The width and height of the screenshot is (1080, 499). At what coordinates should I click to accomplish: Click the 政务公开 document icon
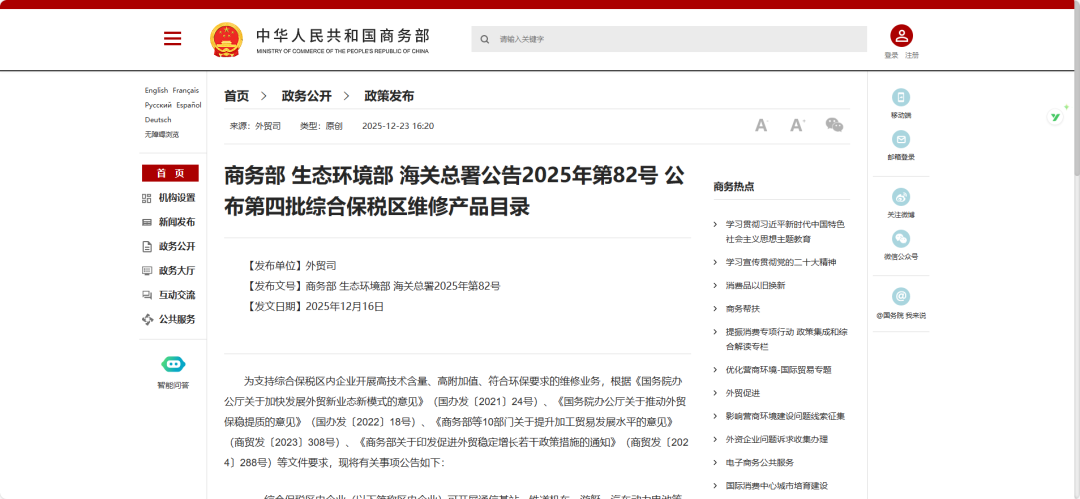point(146,247)
